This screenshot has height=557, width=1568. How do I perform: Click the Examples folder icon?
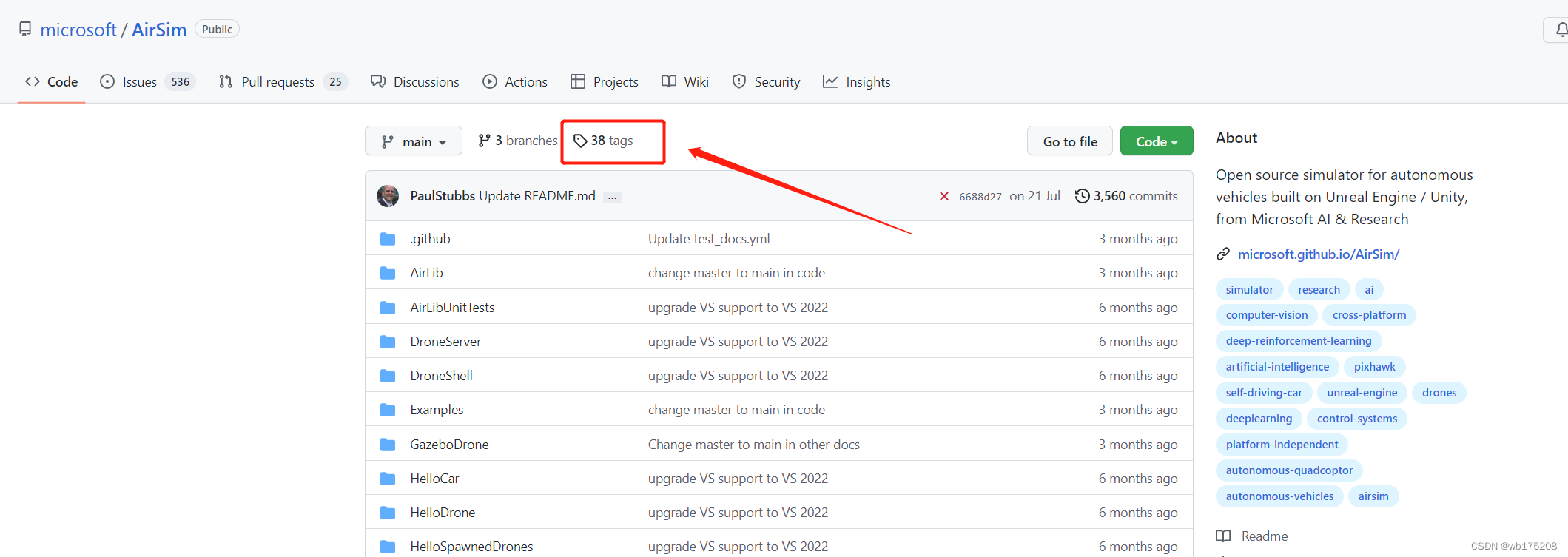point(388,410)
